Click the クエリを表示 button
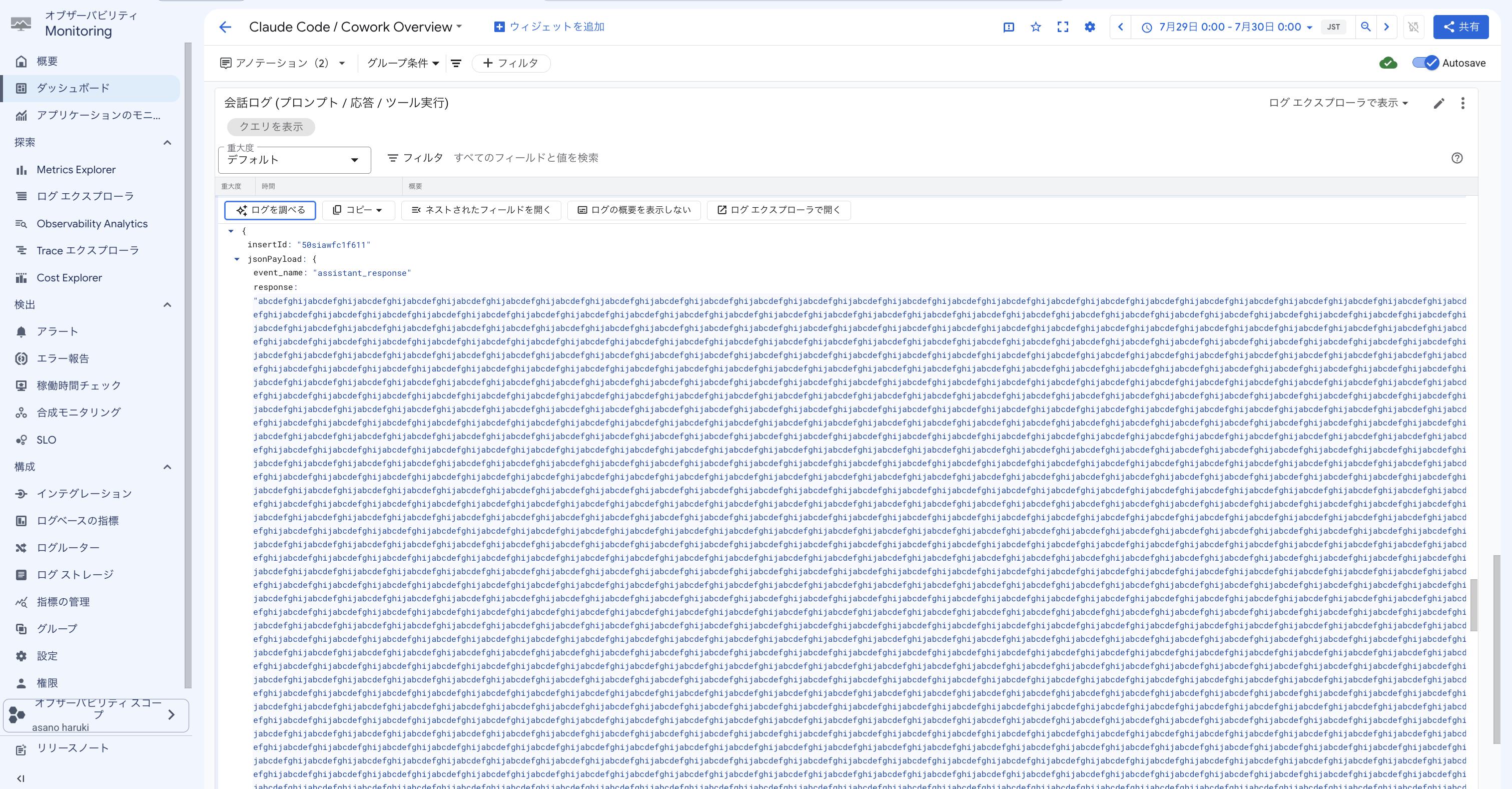The width and height of the screenshot is (1512, 789). pyautogui.click(x=271, y=127)
